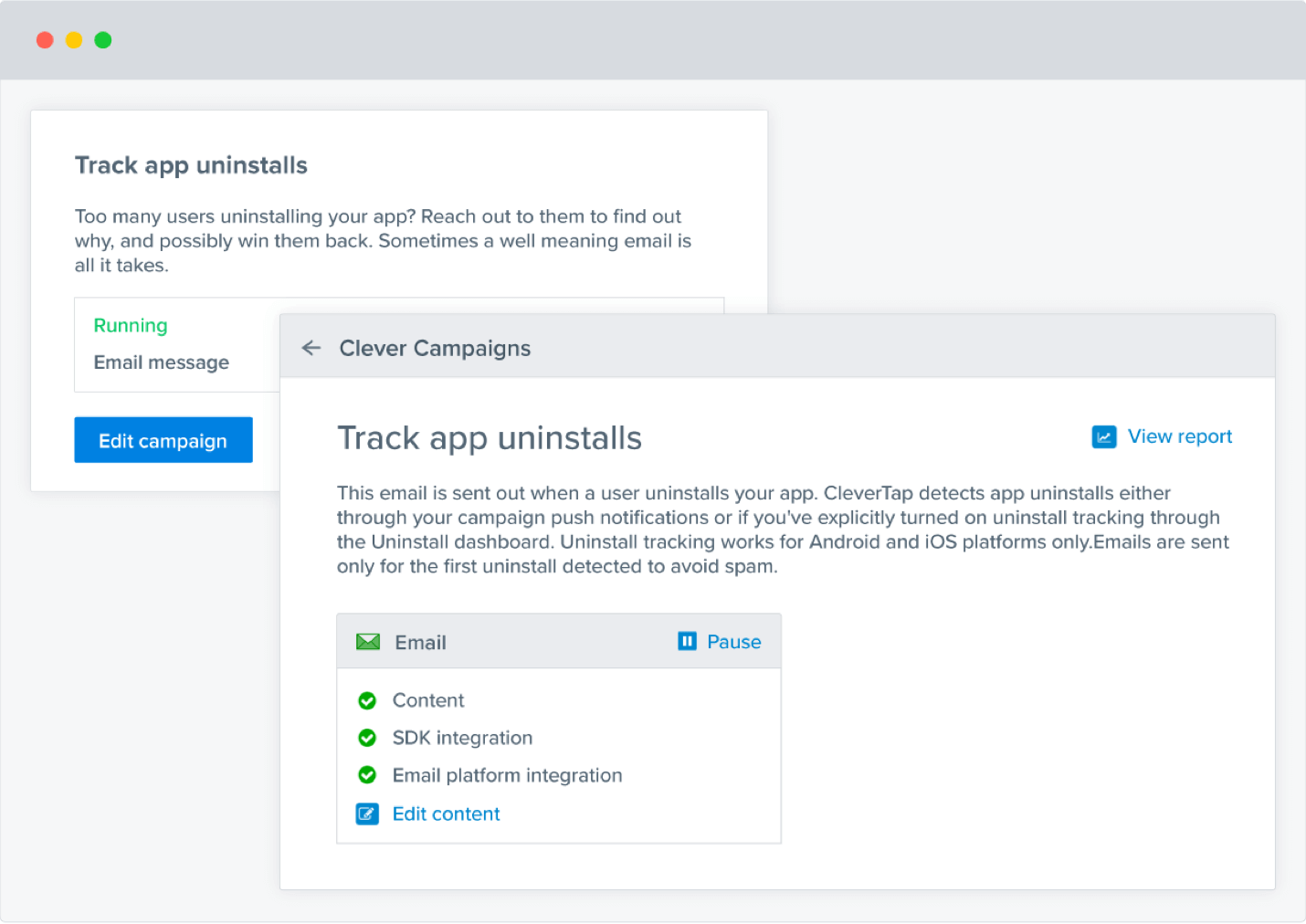Click the green Running status indicator
Viewport: 1306px width, 924px height.
pyautogui.click(x=130, y=325)
